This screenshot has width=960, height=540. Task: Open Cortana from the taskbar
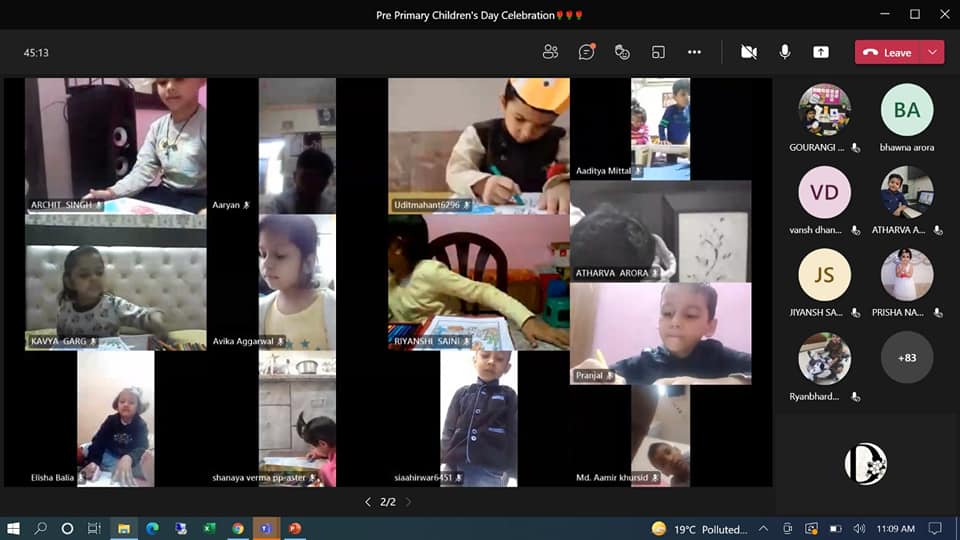click(67, 528)
